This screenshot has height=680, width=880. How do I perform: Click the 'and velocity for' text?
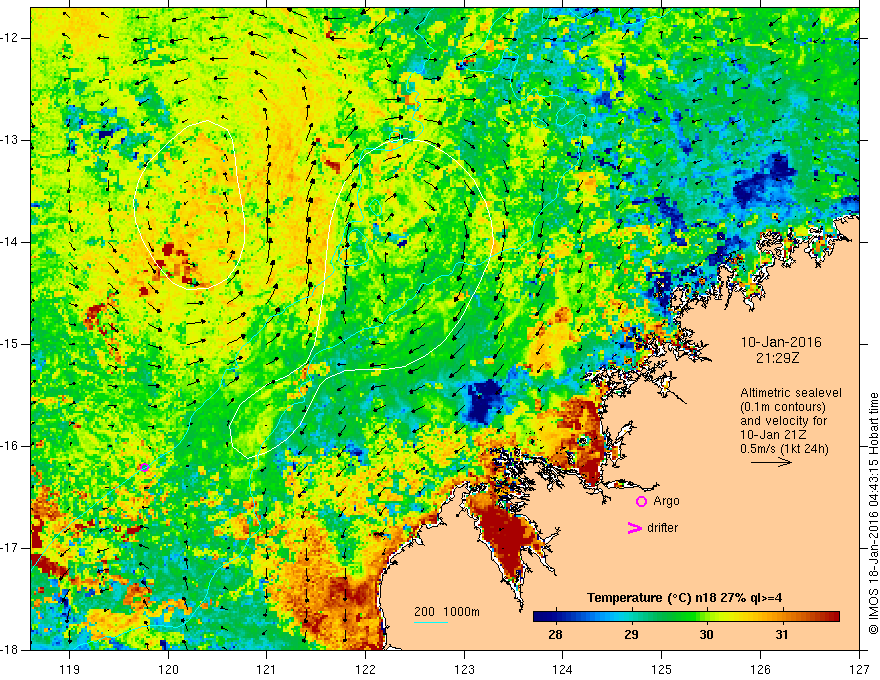click(783, 421)
